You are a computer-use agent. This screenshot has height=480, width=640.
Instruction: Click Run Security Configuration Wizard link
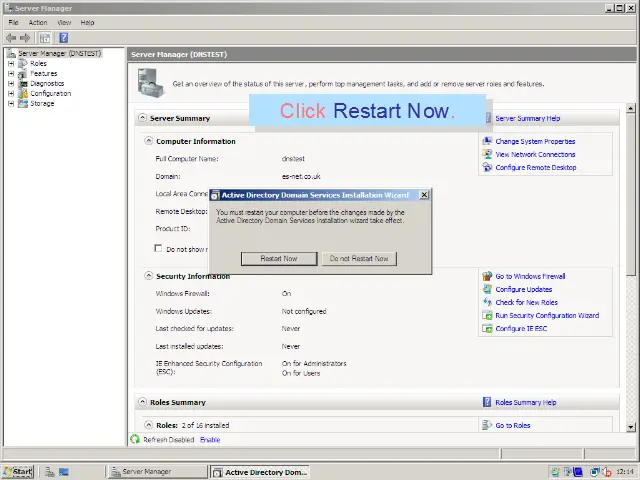click(547, 316)
